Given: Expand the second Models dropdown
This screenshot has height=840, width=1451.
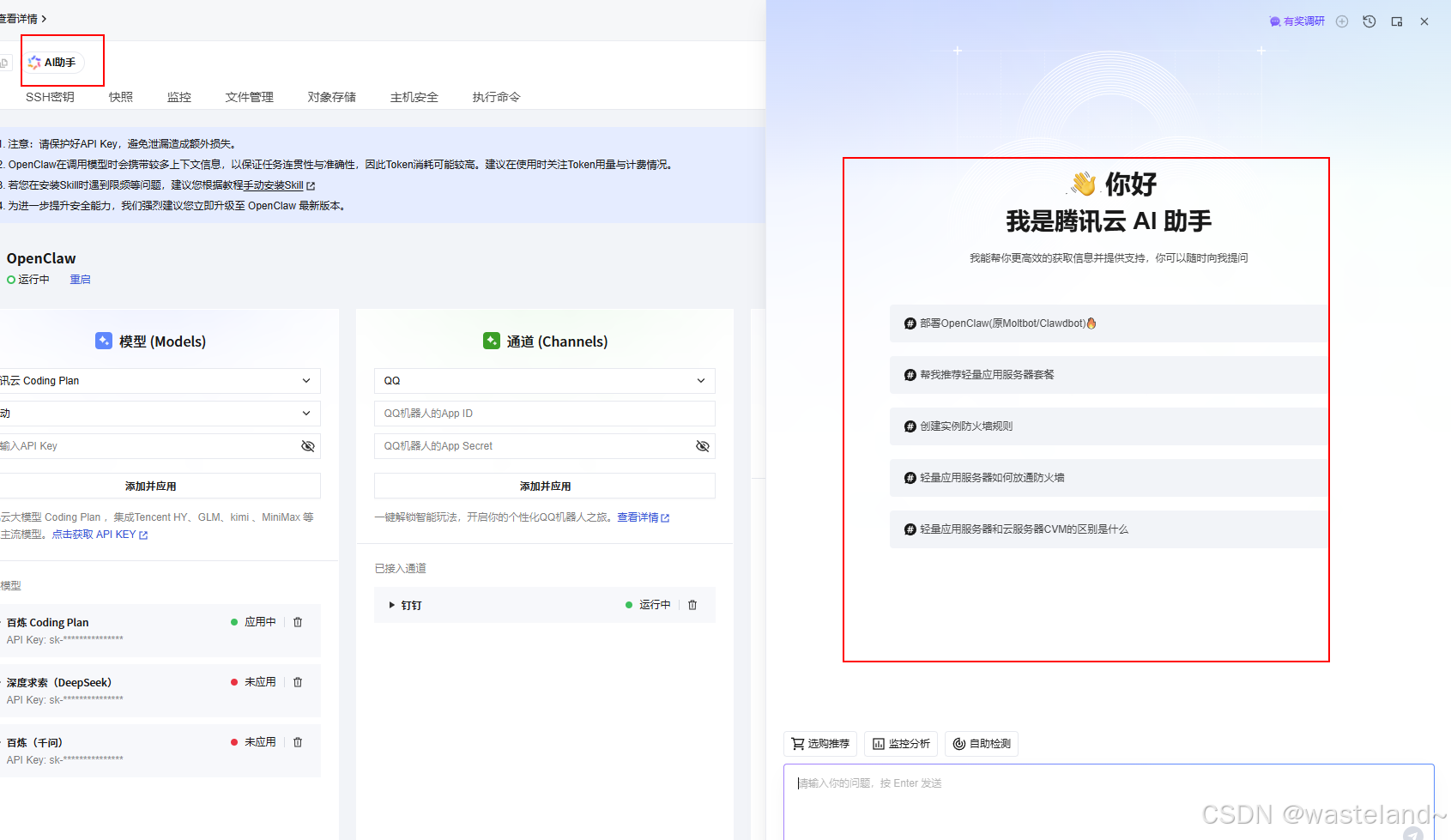Looking at the screenshot, I should click(x=160, y=414).
